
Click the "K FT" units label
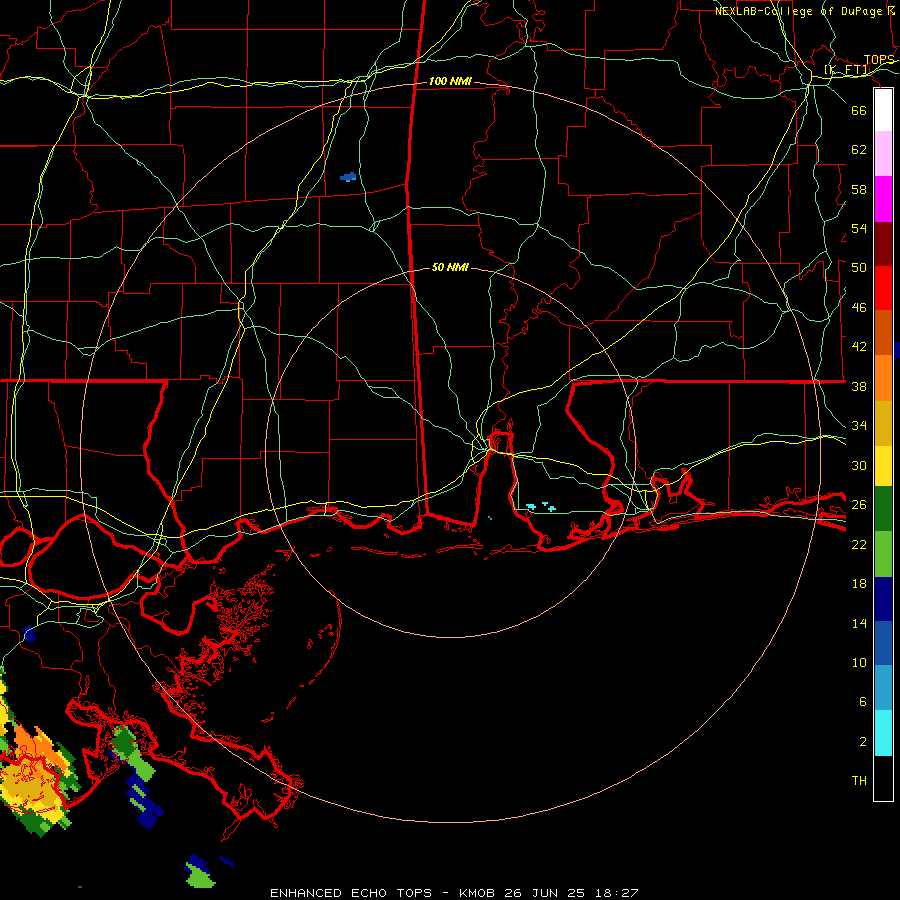pyautogui.click(x=847, y=70)
